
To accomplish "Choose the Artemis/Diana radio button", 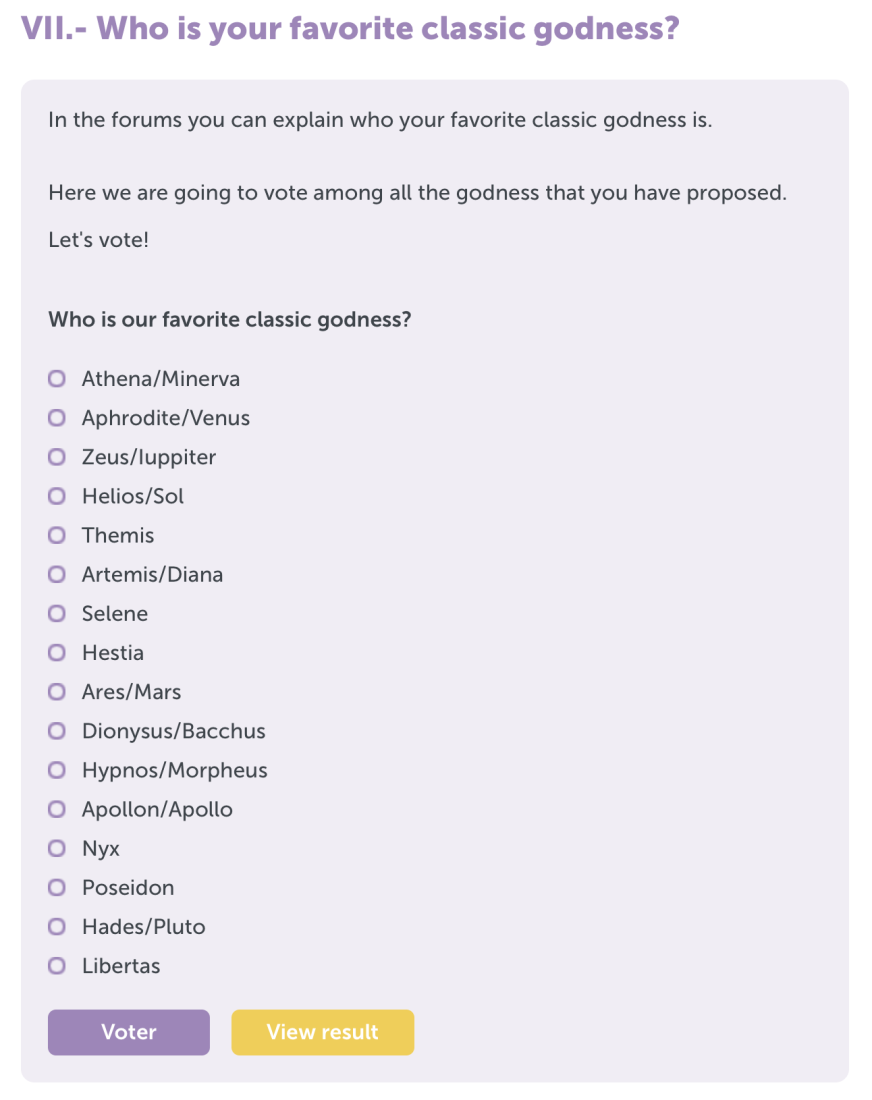I will 57,575.
